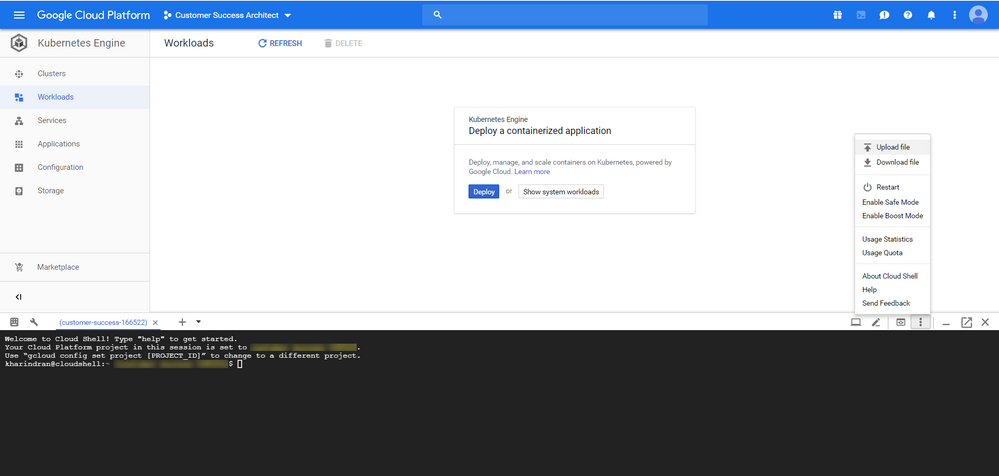The height and width of the screenshot is (476, 999).
Task: Open the notifications bell
Action: point(931,15)
